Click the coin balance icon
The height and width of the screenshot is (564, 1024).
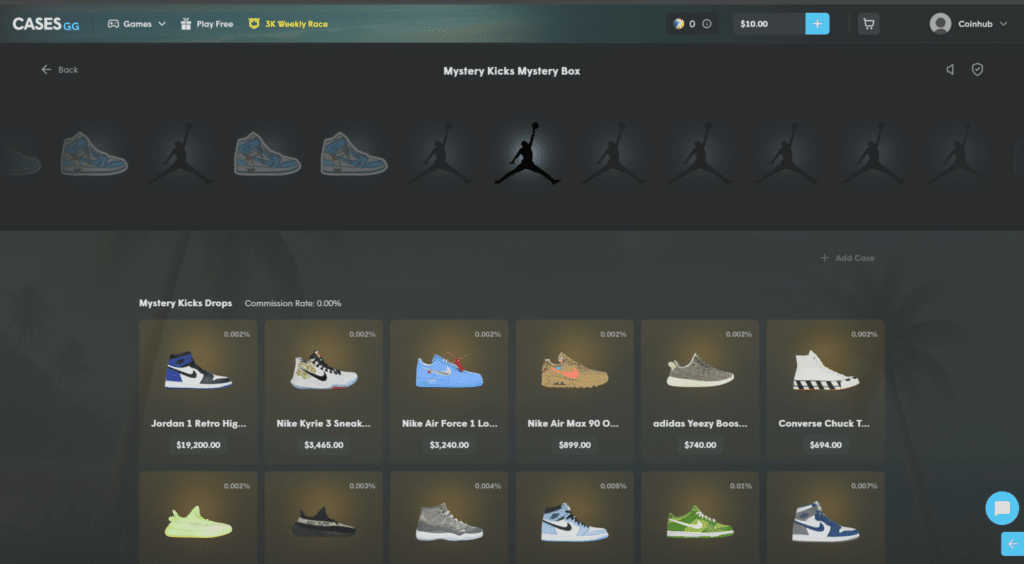679,24
